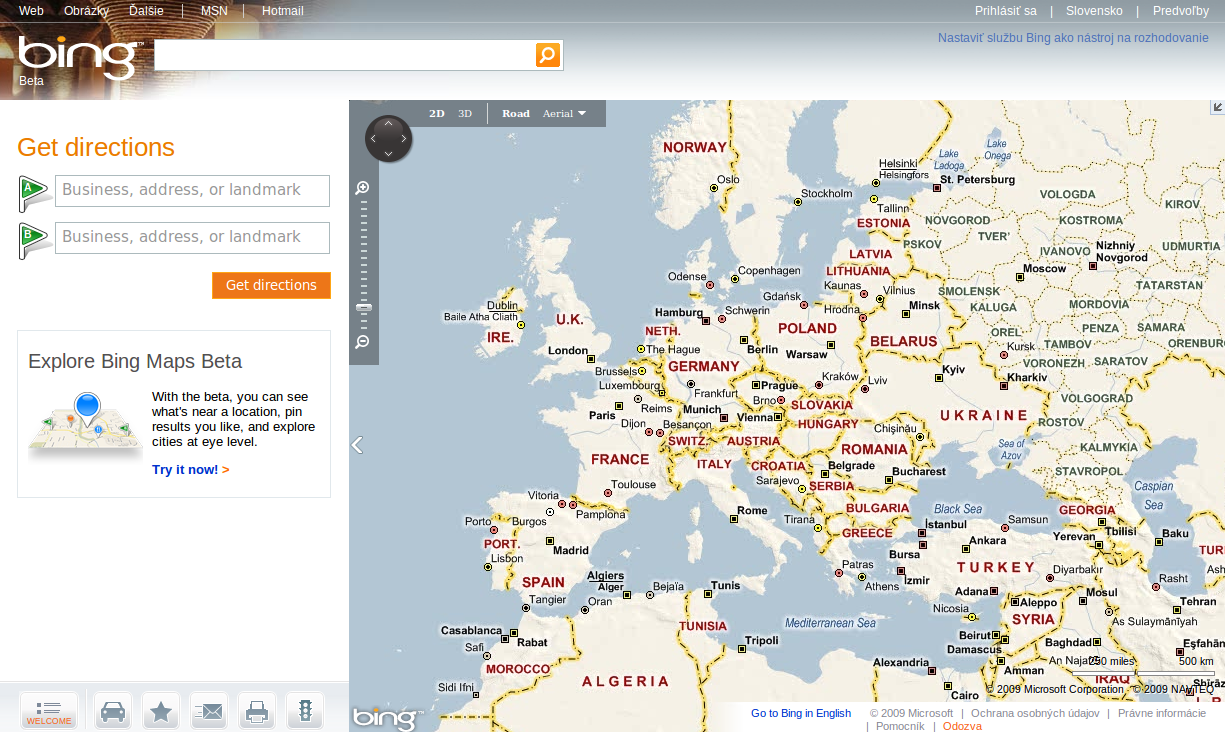Click the Madrid label on the map

pyautogui.click(x=571, y=551)
